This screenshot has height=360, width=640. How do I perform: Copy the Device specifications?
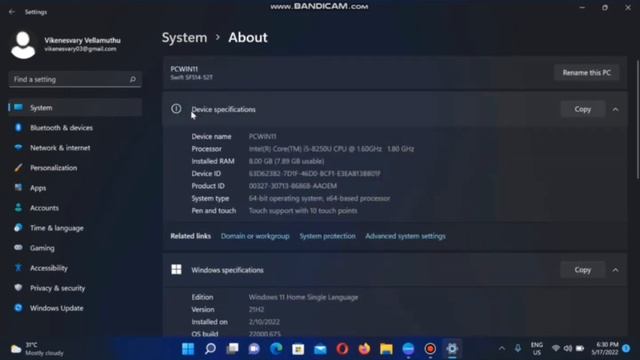(x=582, y=109)
